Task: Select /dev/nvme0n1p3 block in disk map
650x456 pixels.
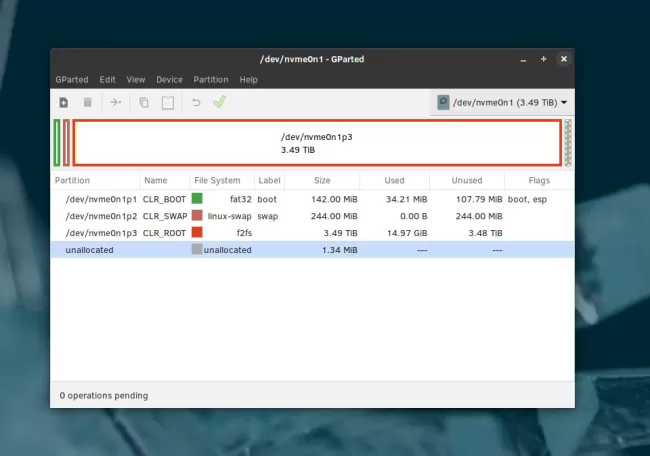Action: point(316,142)
